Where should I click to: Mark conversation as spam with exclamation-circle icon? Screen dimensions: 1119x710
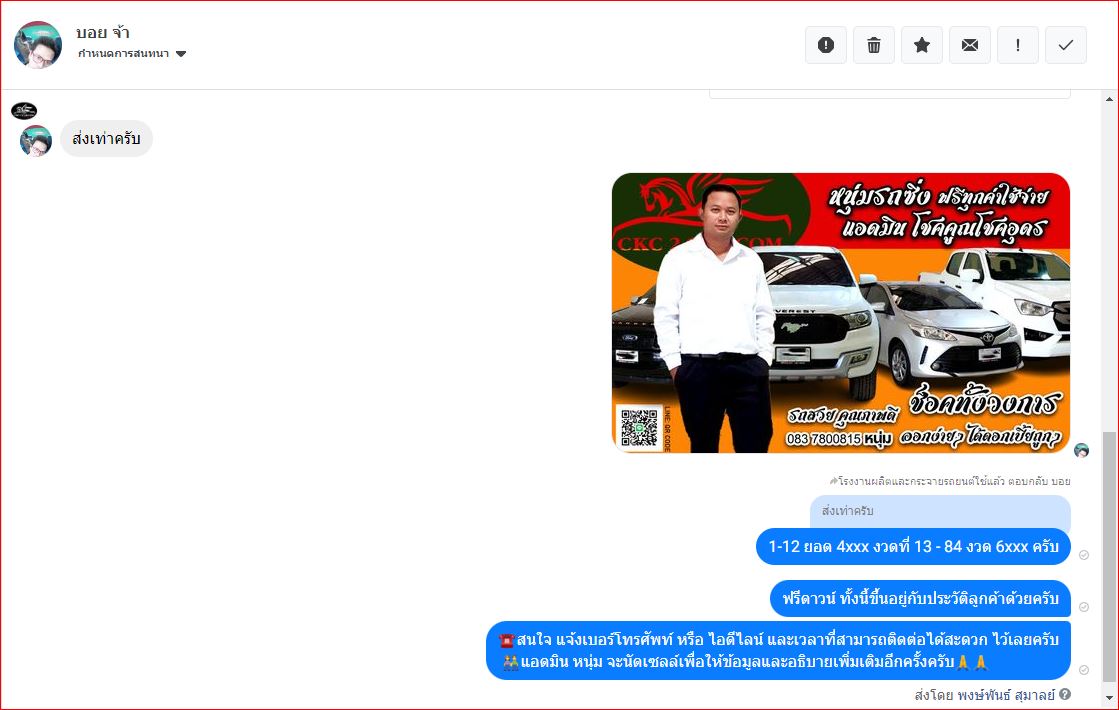pyautogui.click(x=826, y=45)
